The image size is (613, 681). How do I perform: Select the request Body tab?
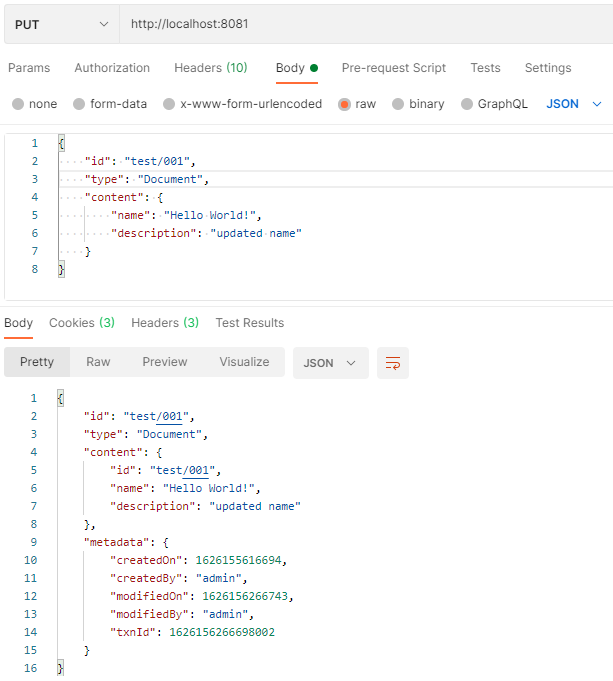pyautogui.click(x=297, y=68)
